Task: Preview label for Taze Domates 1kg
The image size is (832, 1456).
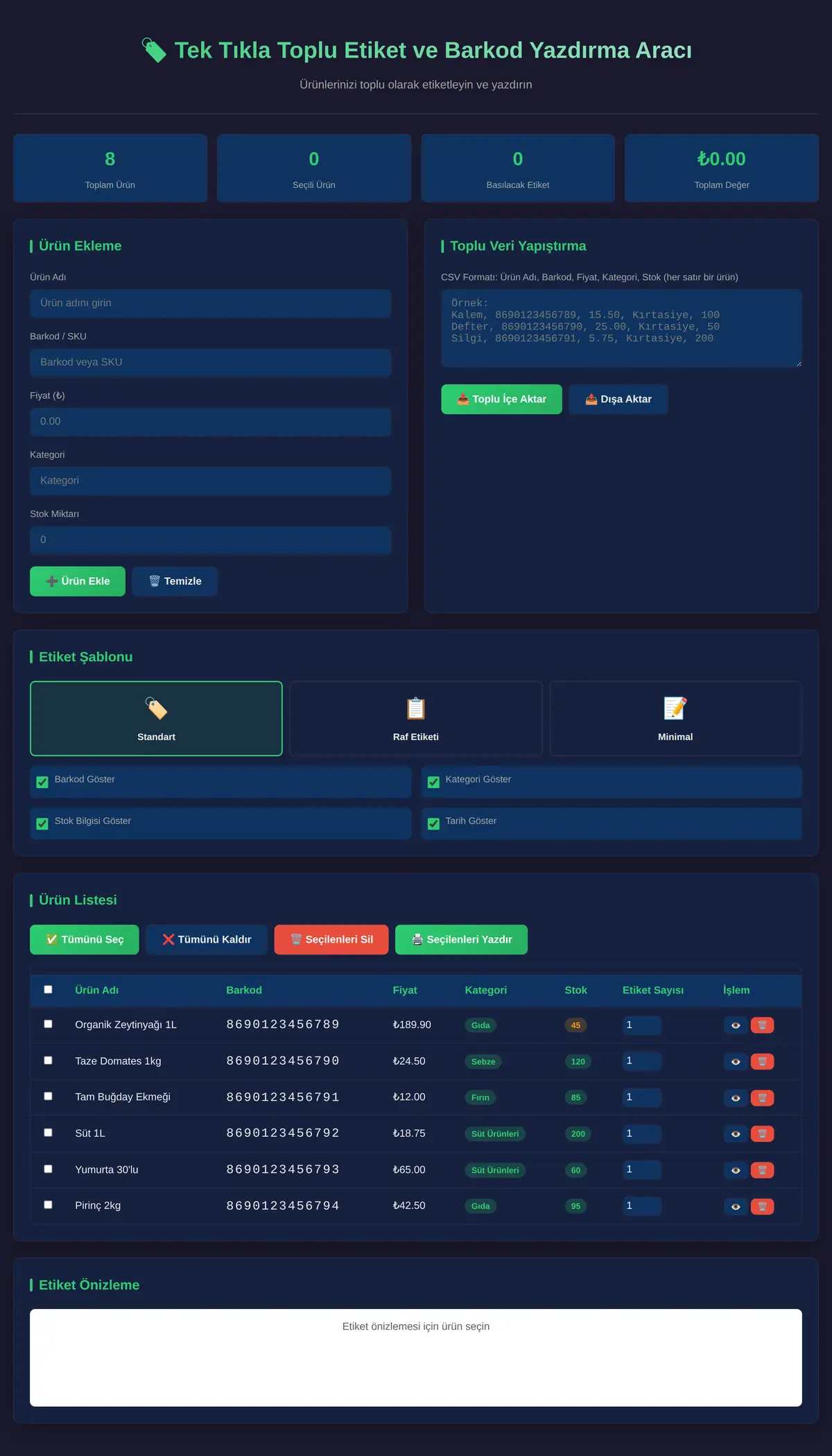Action: (735, 1061)
